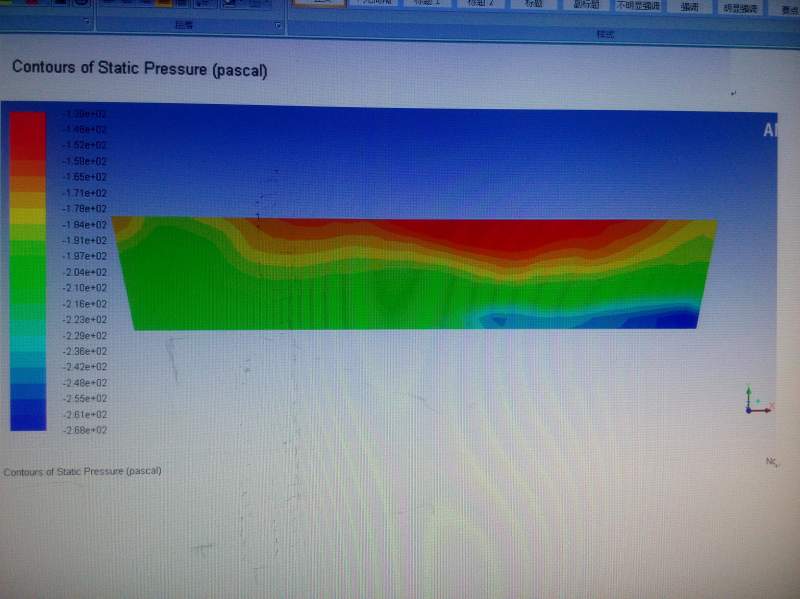800x599 pixels.
Task: Apply the 明显强调 style
Action: point(740,8)
